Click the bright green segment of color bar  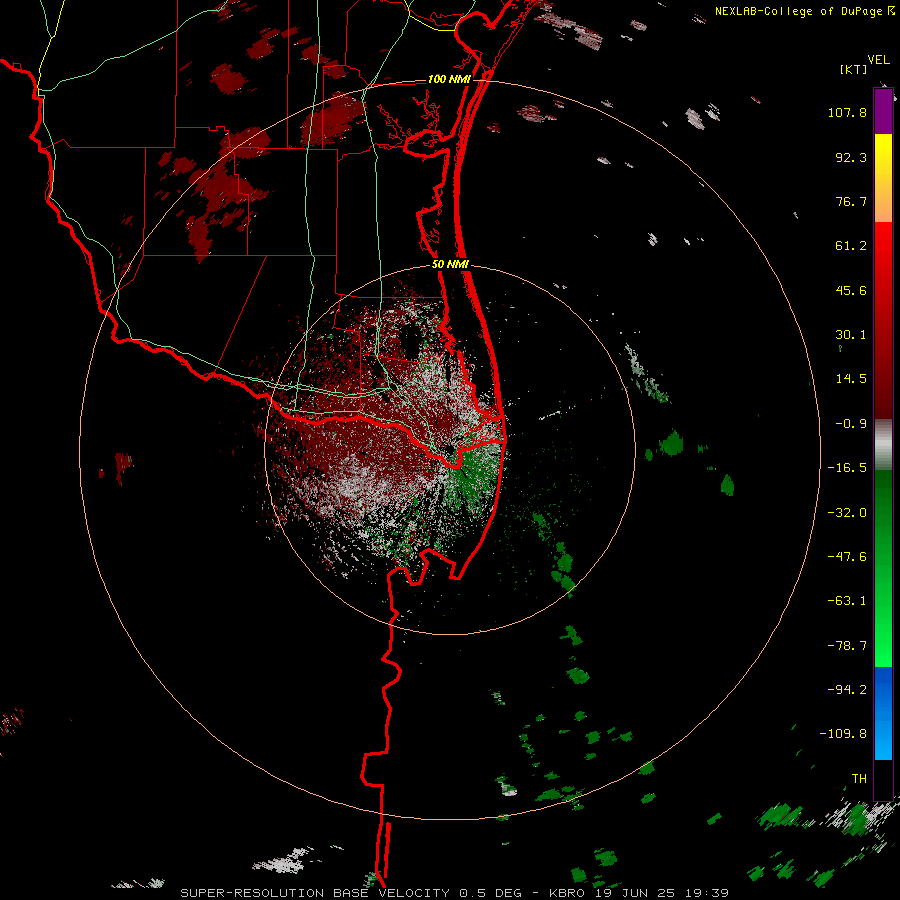pos(883,568)
